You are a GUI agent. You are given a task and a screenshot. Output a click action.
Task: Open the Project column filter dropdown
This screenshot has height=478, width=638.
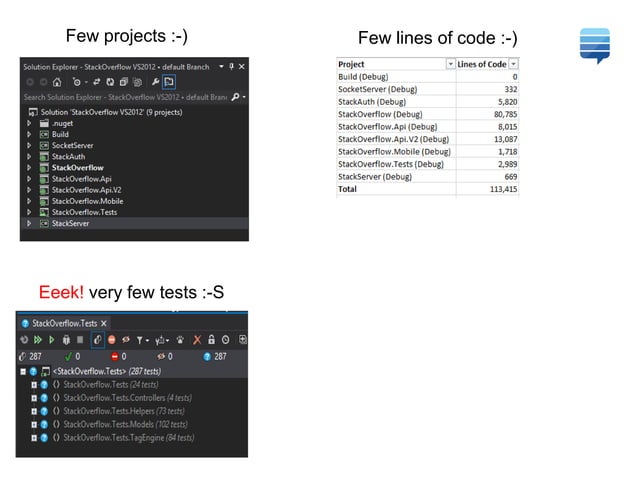click(450, 64)
